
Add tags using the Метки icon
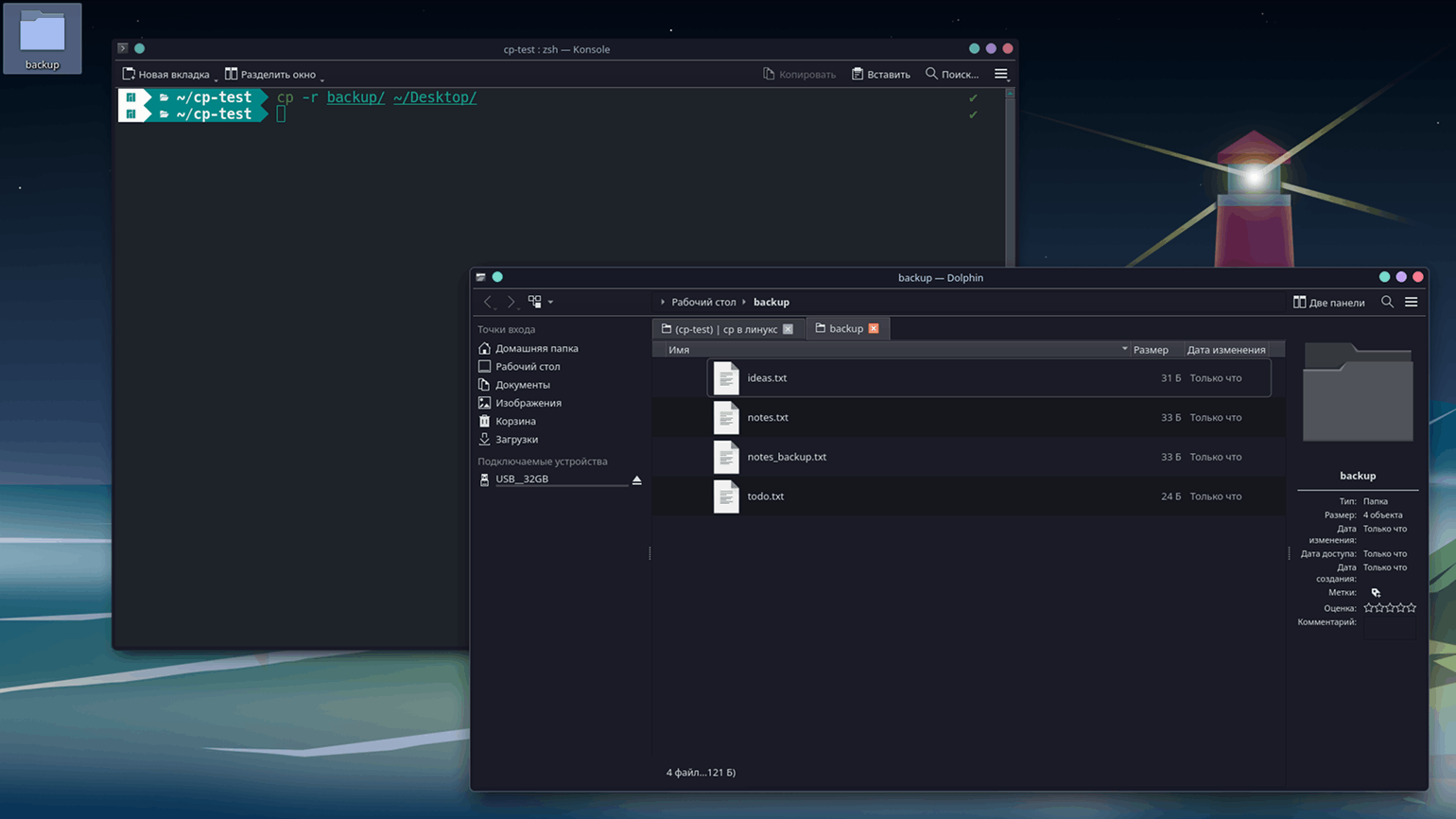click(1376, 593)
